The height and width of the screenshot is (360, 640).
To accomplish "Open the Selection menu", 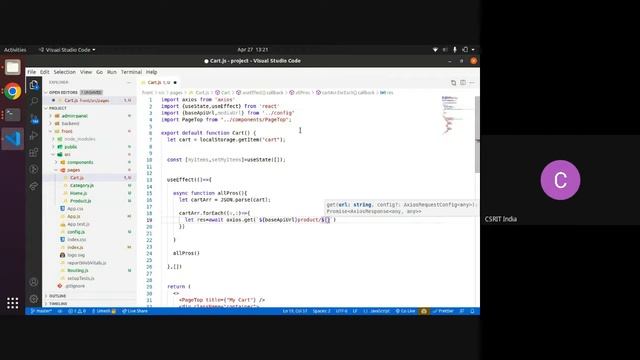I will click(x=64, y=72).
